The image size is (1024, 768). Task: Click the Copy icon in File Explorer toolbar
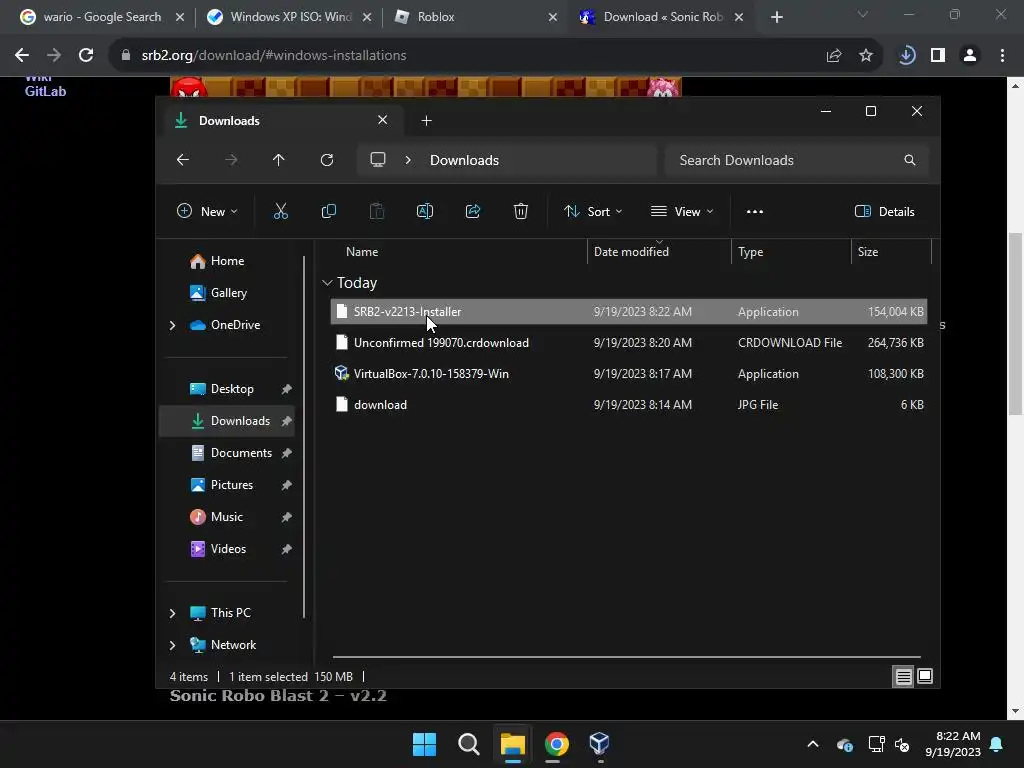tap(328, 212)
